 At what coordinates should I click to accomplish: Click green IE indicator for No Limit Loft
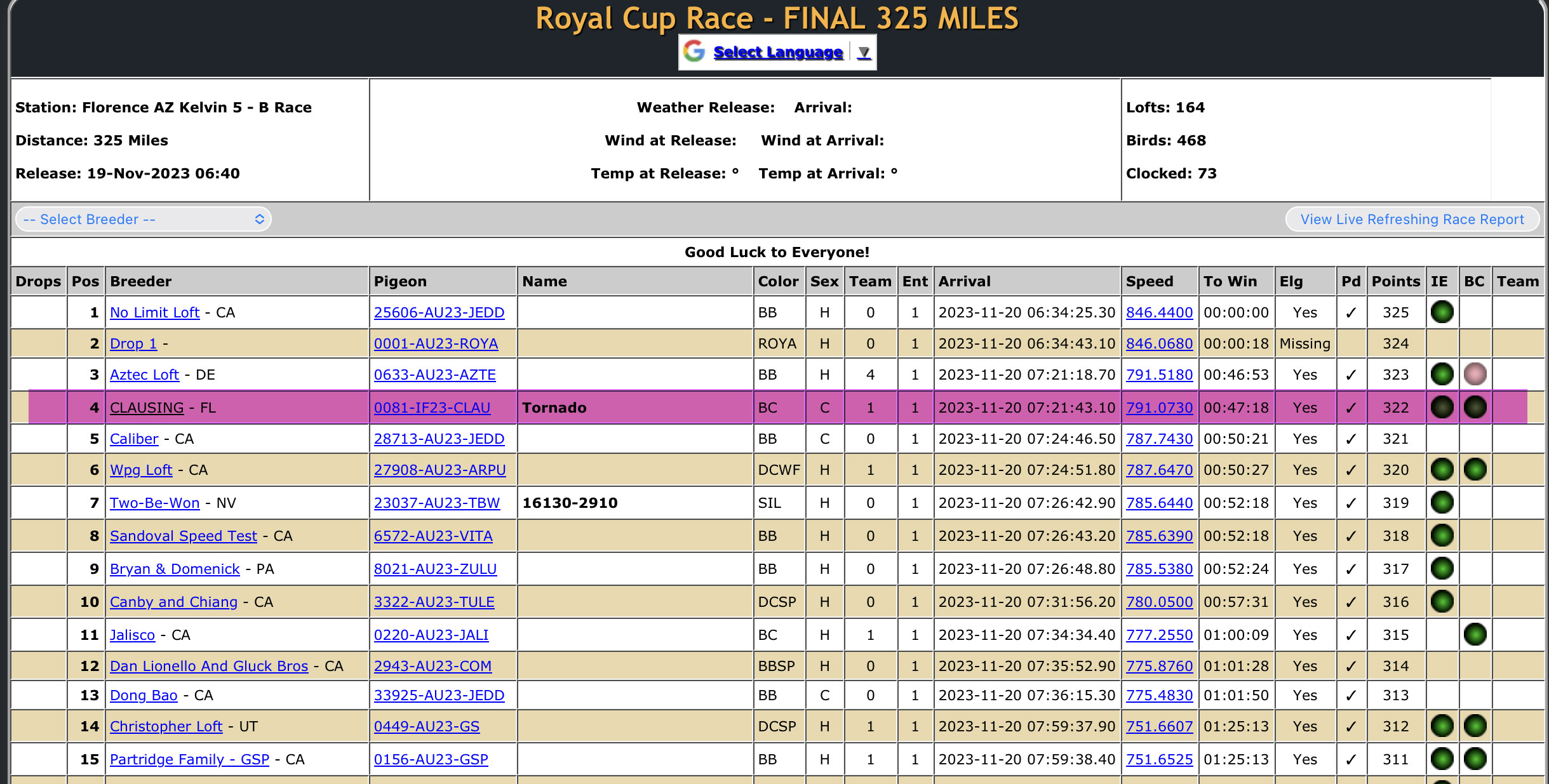(x=1442, y=312)
